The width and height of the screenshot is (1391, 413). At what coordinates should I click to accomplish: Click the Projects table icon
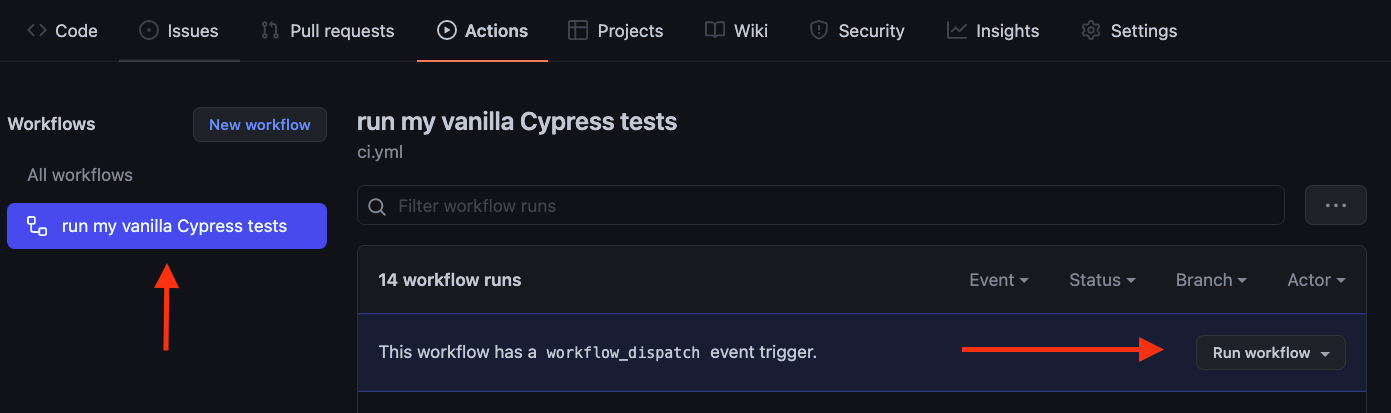[578, 31]
